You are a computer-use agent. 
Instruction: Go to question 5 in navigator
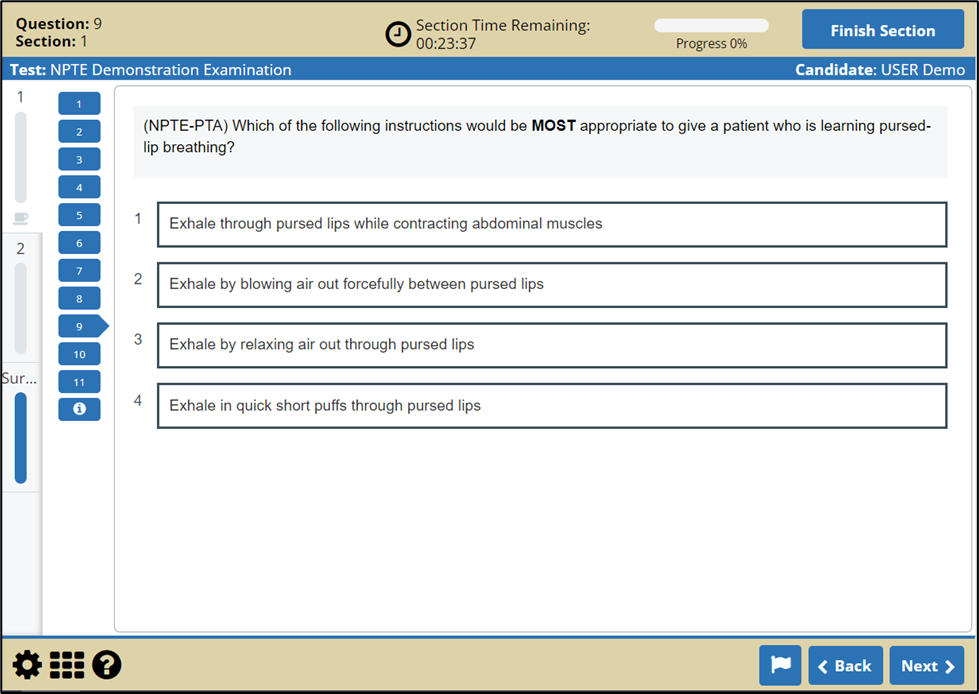tap(79, 215)
